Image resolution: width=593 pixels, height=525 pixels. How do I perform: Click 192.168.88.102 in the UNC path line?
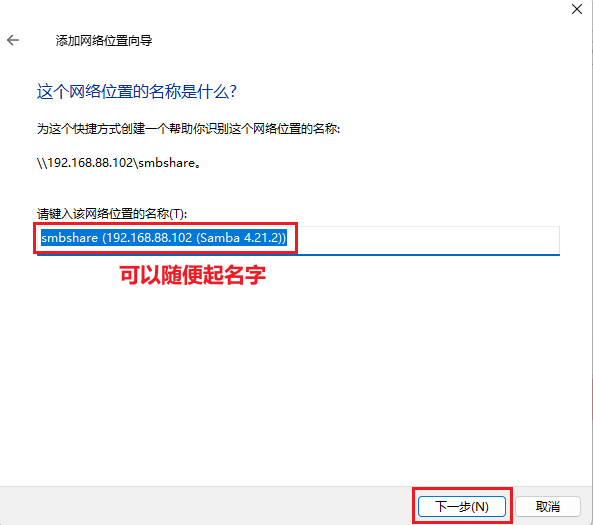(x=90, y=163)
